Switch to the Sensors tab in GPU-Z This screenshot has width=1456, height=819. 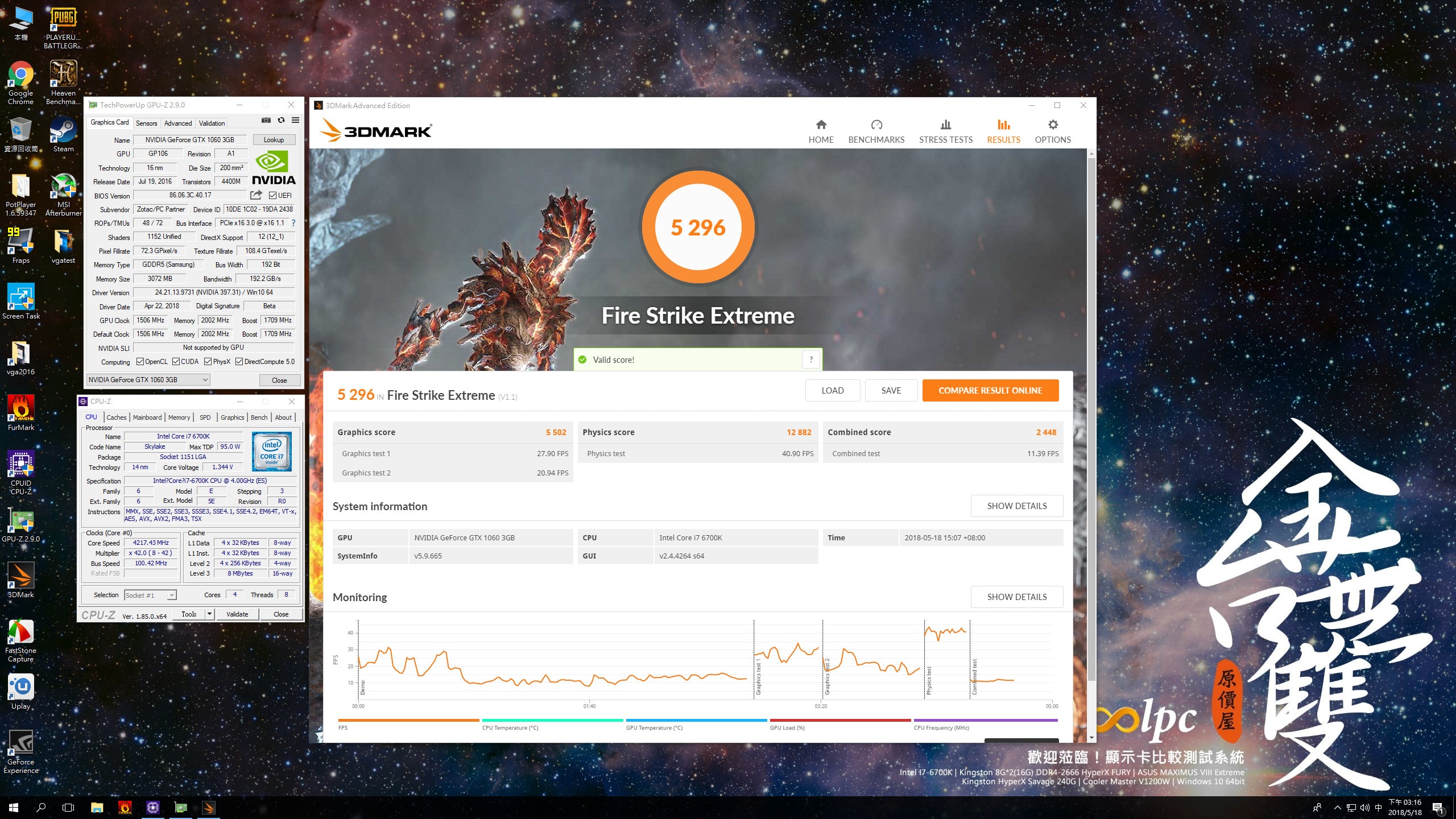146,123
